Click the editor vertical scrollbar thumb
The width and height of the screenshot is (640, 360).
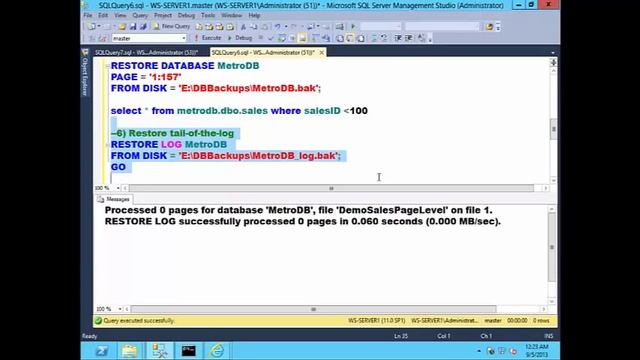tap(553, 129)
